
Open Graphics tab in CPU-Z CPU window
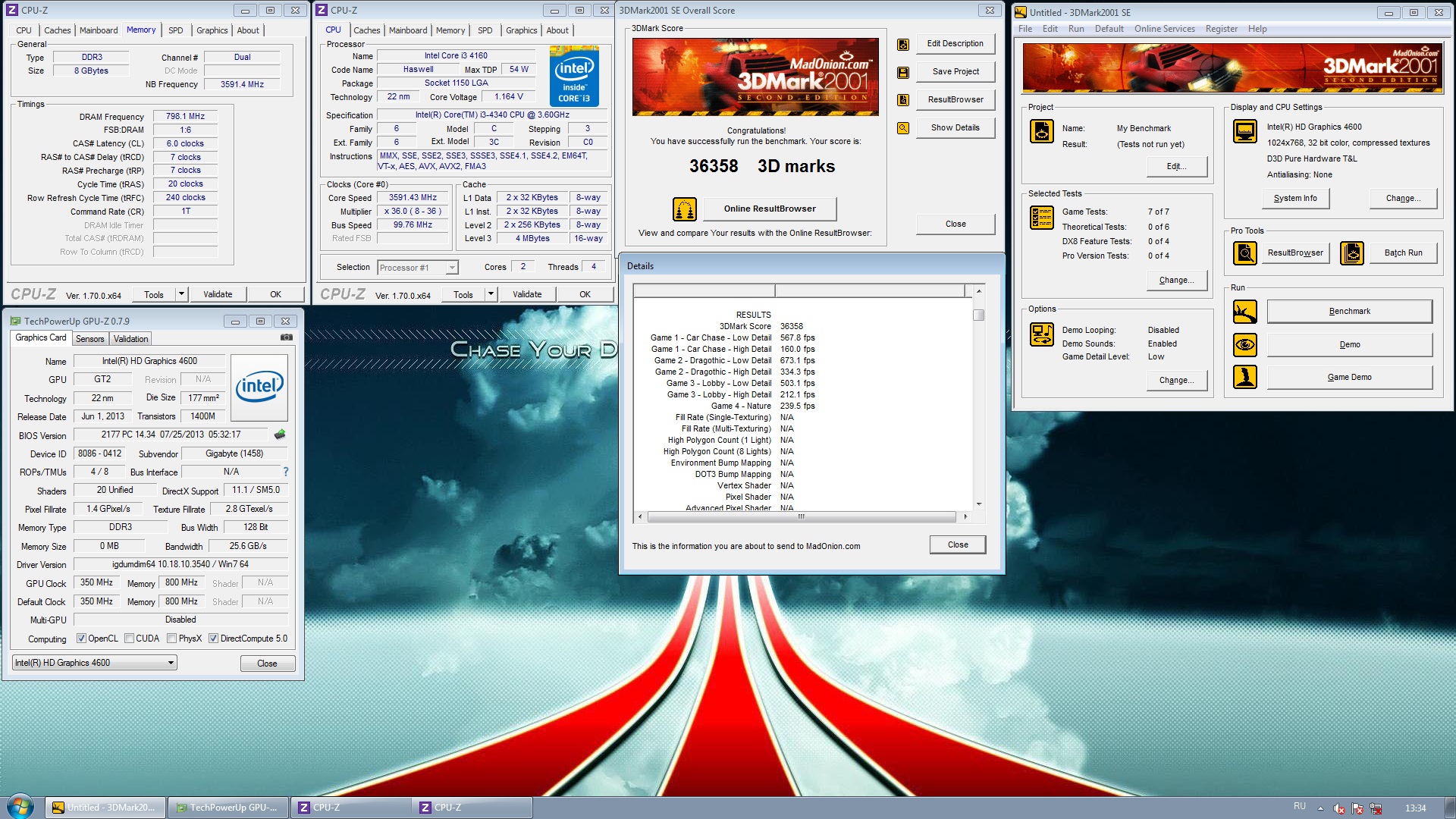click(522, 30)
